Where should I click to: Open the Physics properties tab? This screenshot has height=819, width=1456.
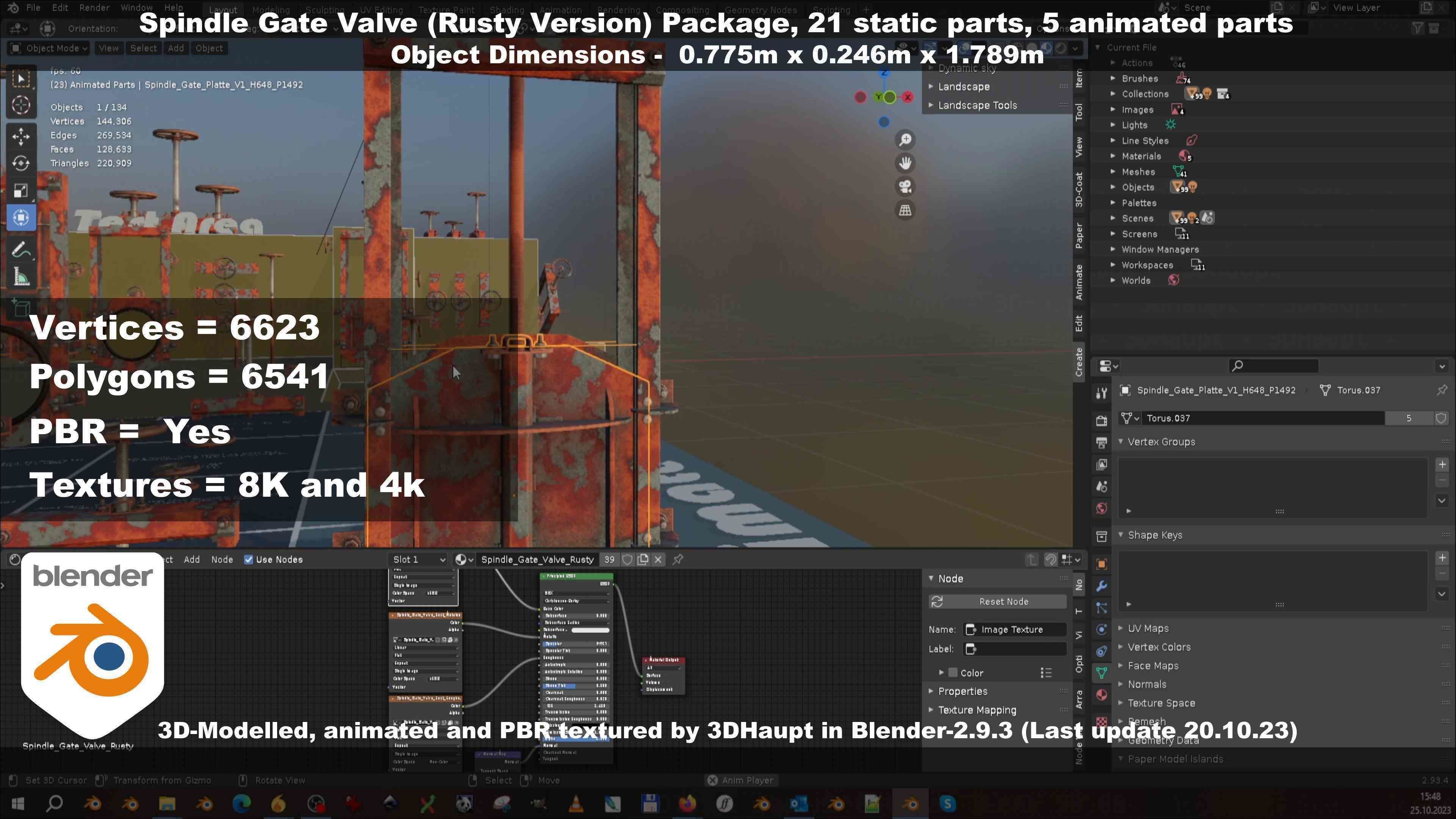(x=1101, y=630)
